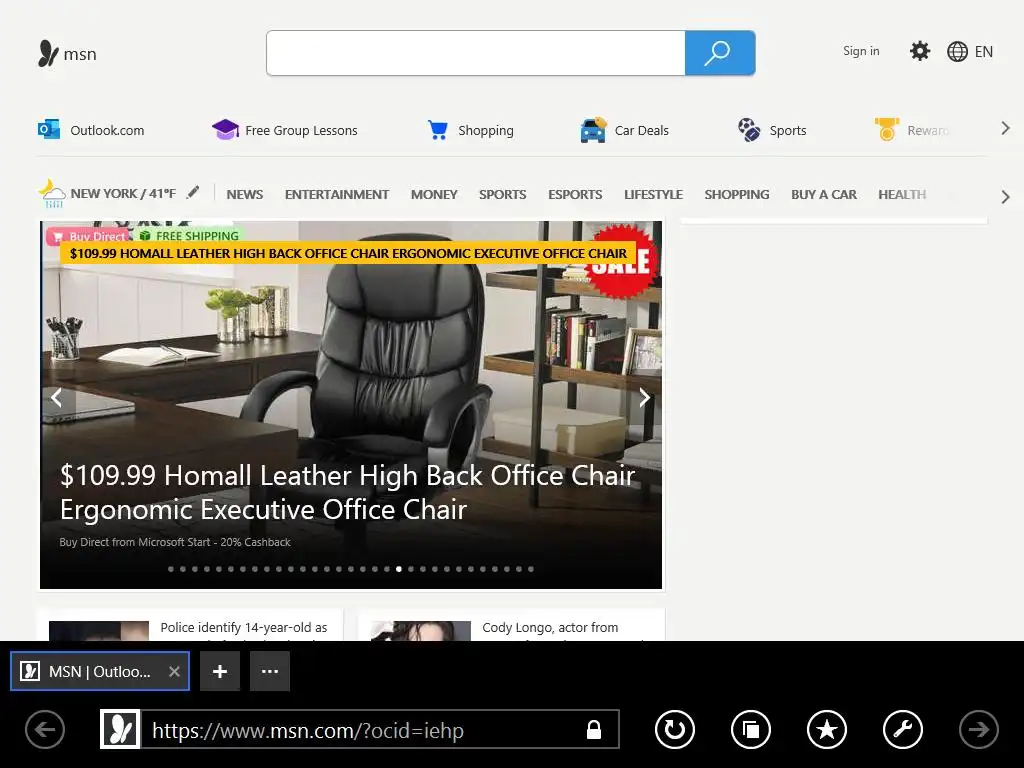Image resolution: width=1024 pixels, height=768 pixels.
Task: Open page tools wrench button
Action: pos(903,729)
